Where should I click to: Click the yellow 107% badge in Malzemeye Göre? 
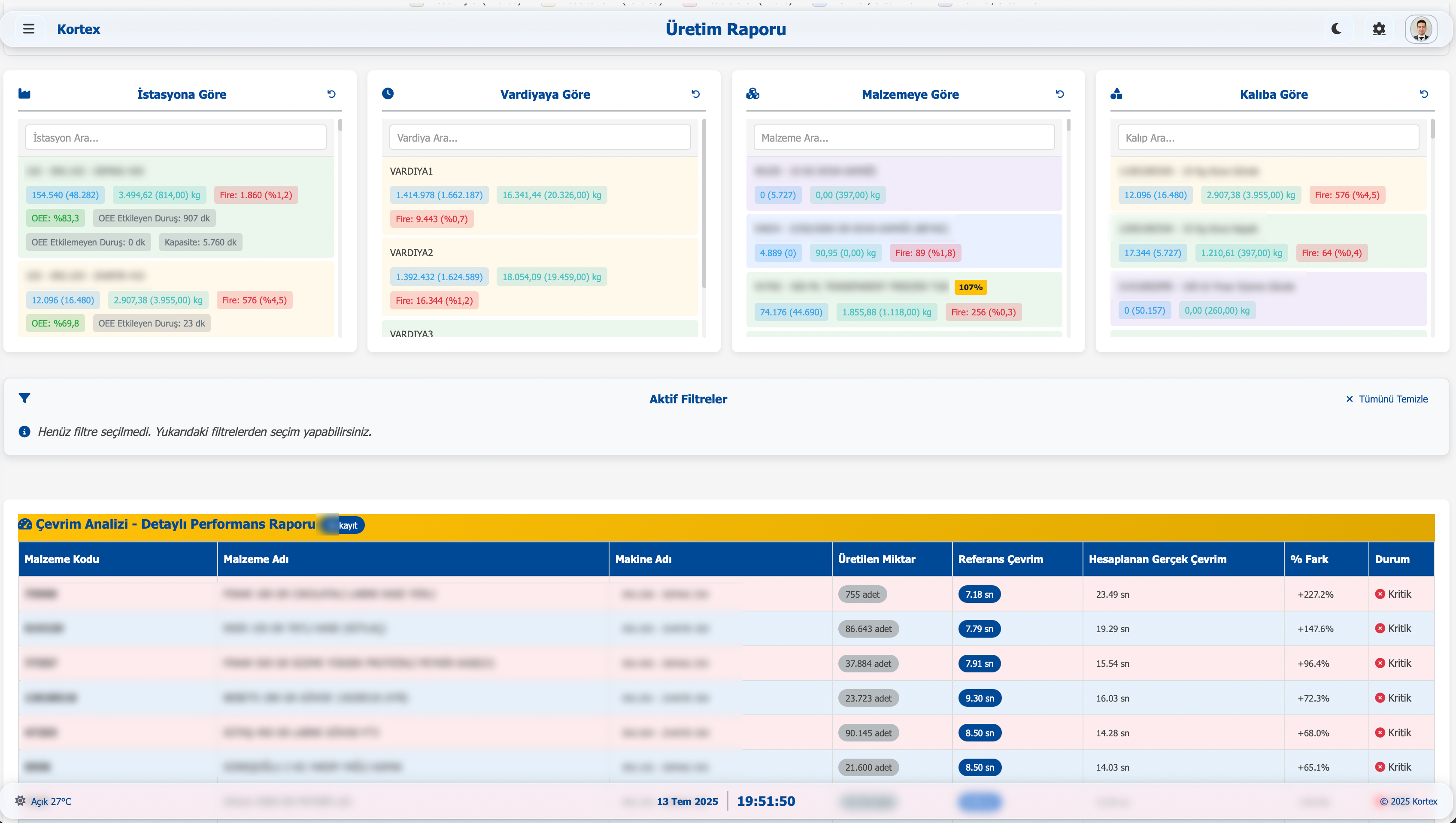971,287
